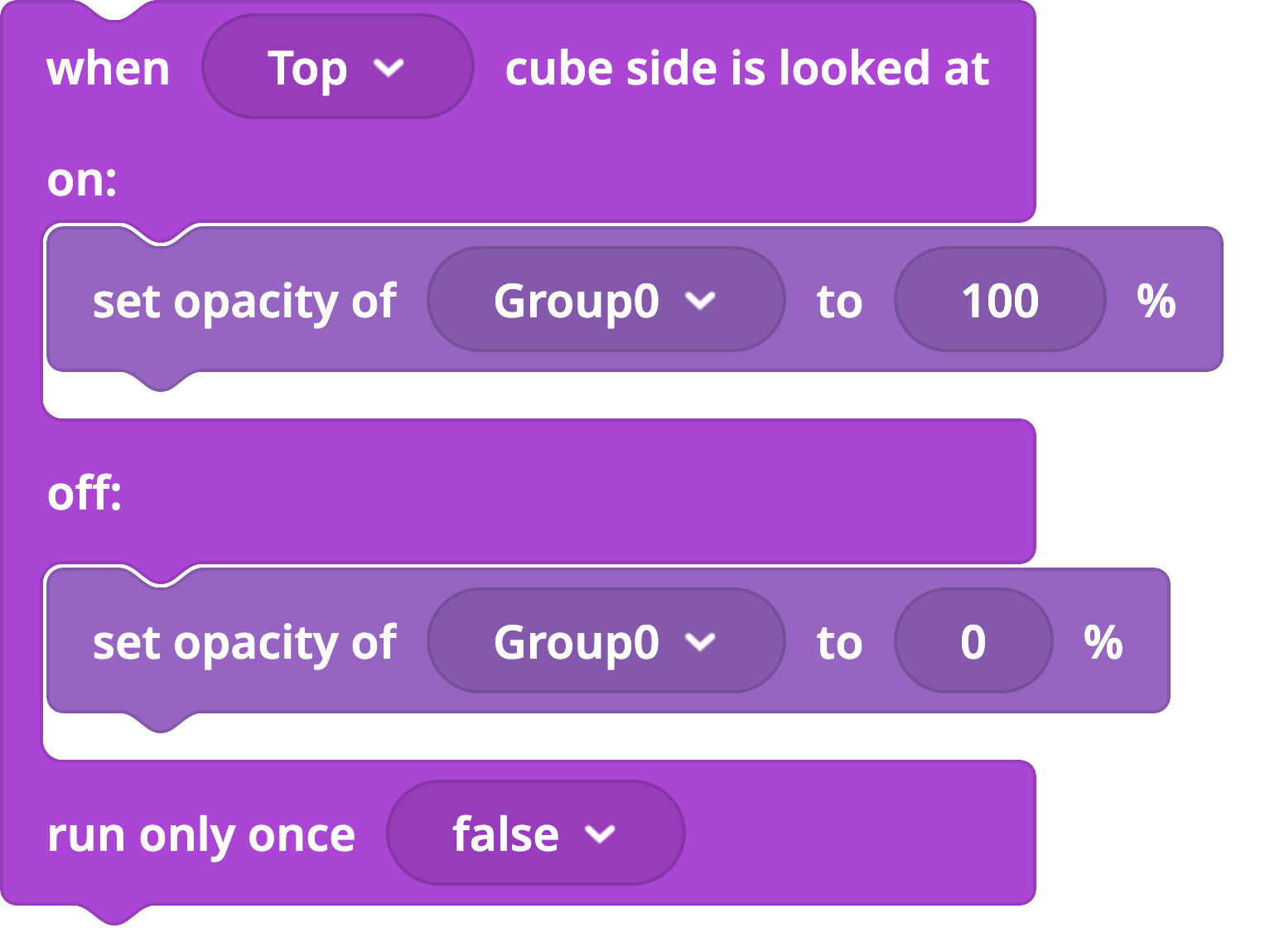Click the 'run only once' label text

click(x=201, y=834)
